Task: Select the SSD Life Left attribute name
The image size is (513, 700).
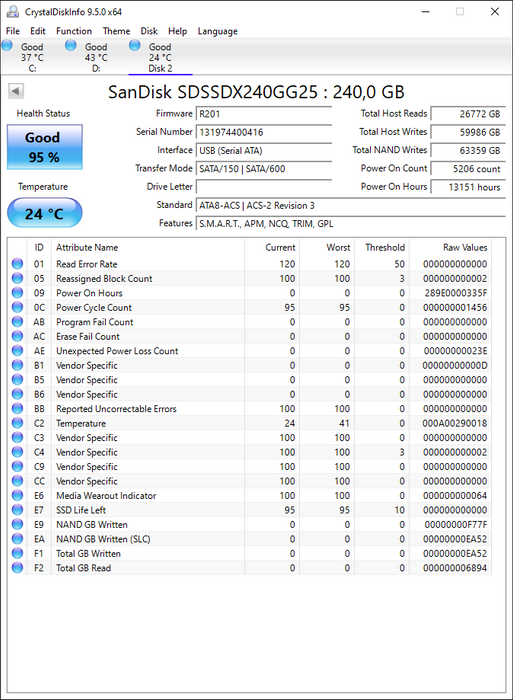Action: tap(81, 510)
